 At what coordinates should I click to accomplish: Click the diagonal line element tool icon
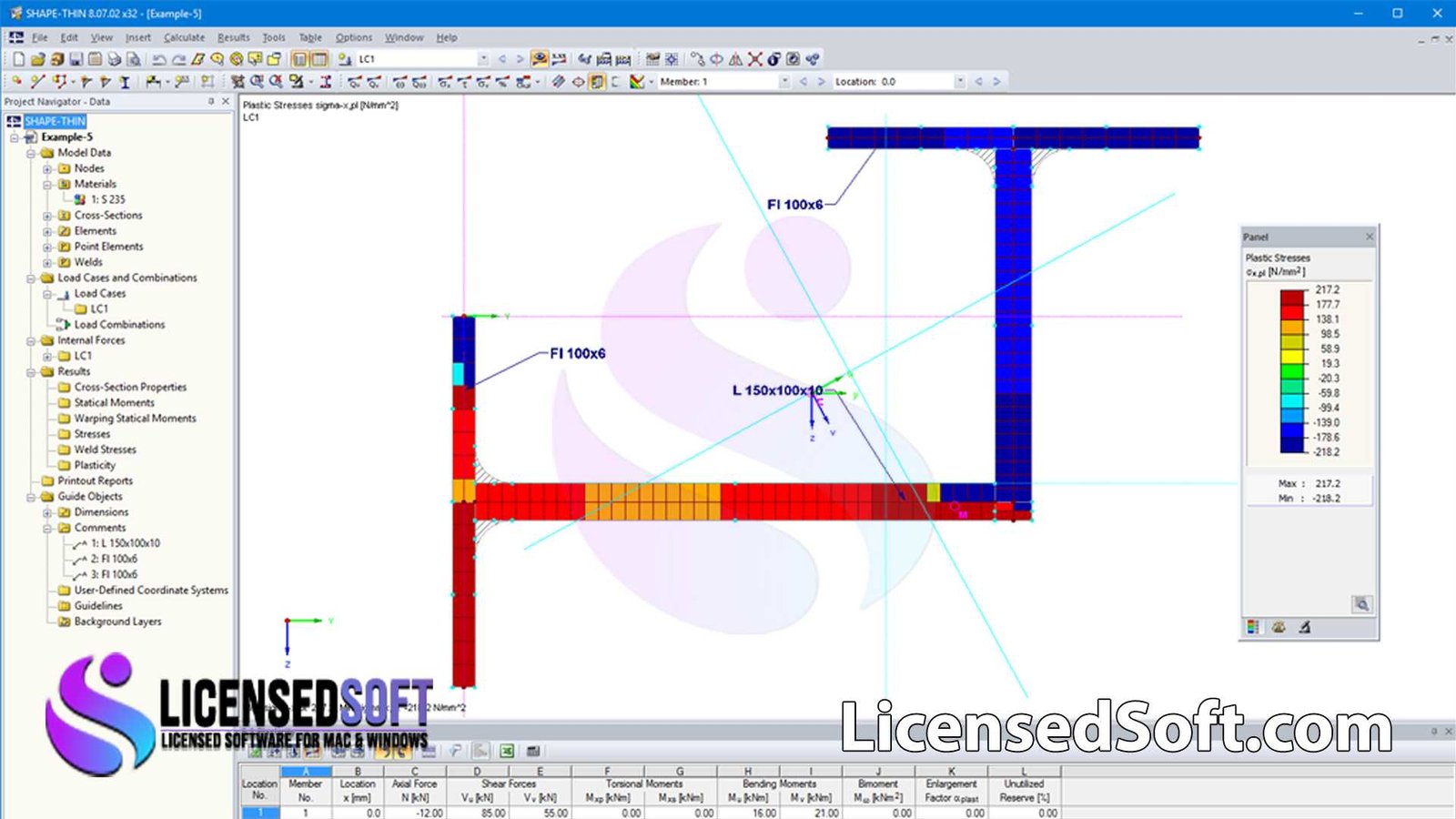[37, 82]
